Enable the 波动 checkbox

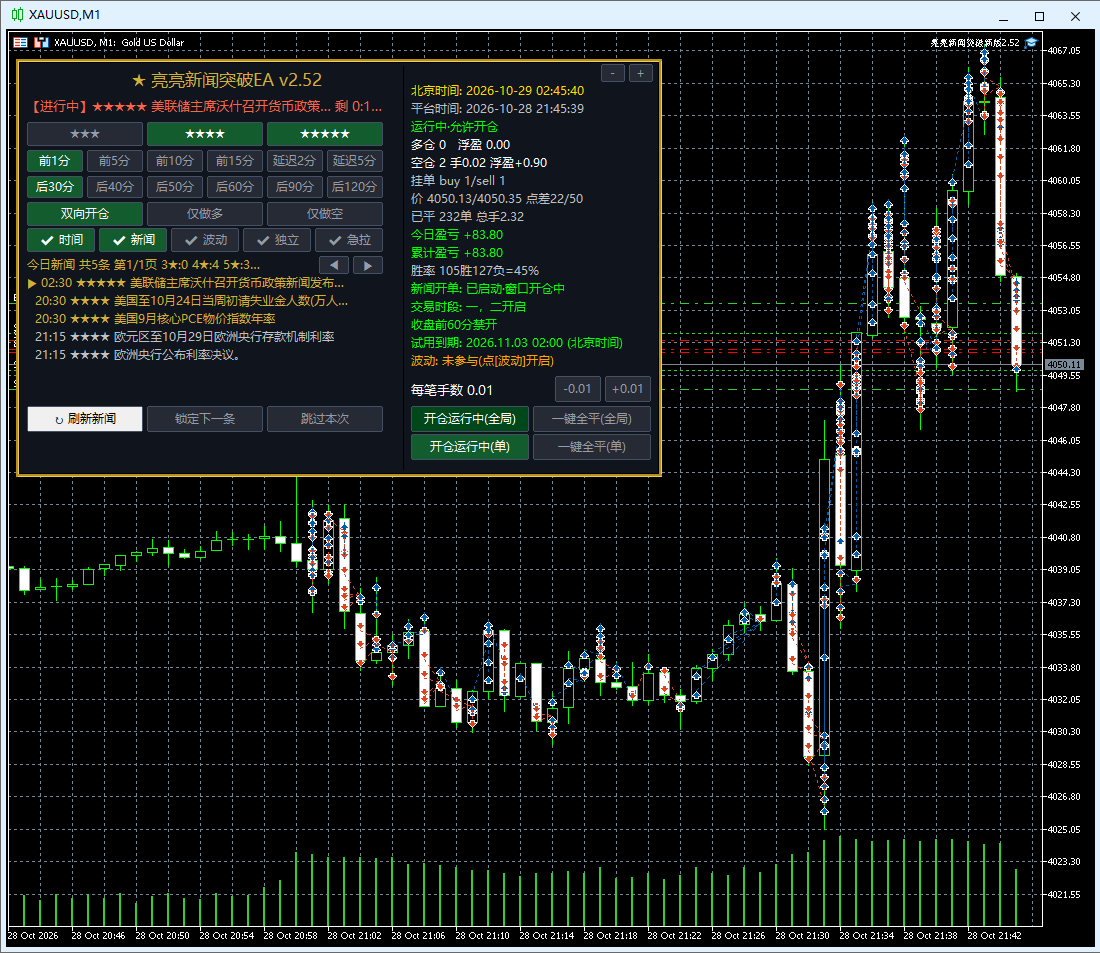tap(205, 240)
